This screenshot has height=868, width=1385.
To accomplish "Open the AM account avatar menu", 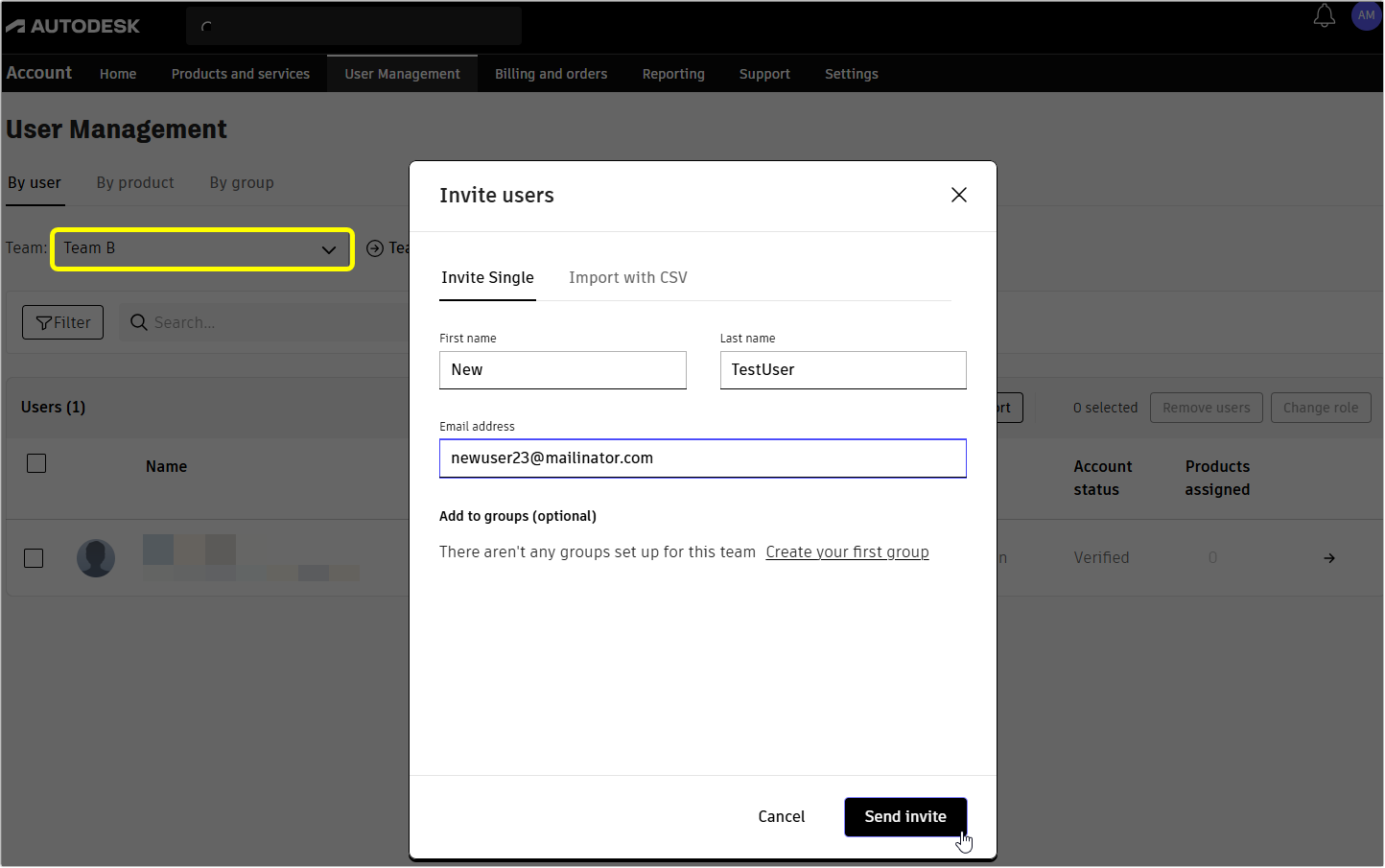I will click(1366, 15).
